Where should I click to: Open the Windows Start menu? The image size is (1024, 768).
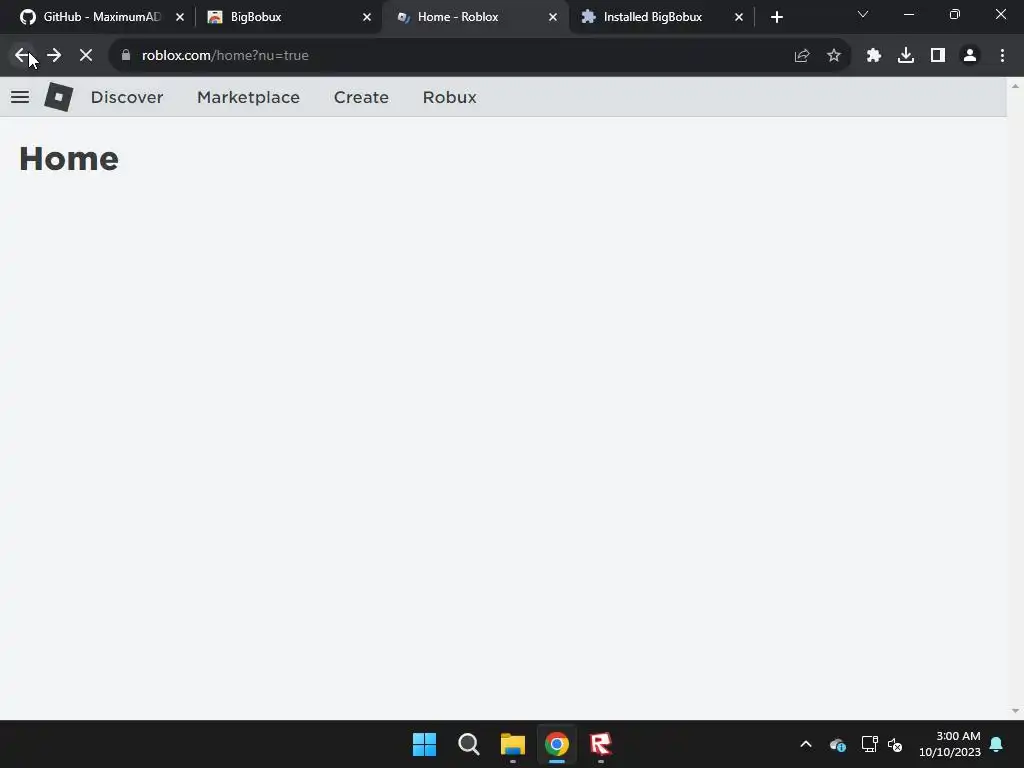[424, 744]
